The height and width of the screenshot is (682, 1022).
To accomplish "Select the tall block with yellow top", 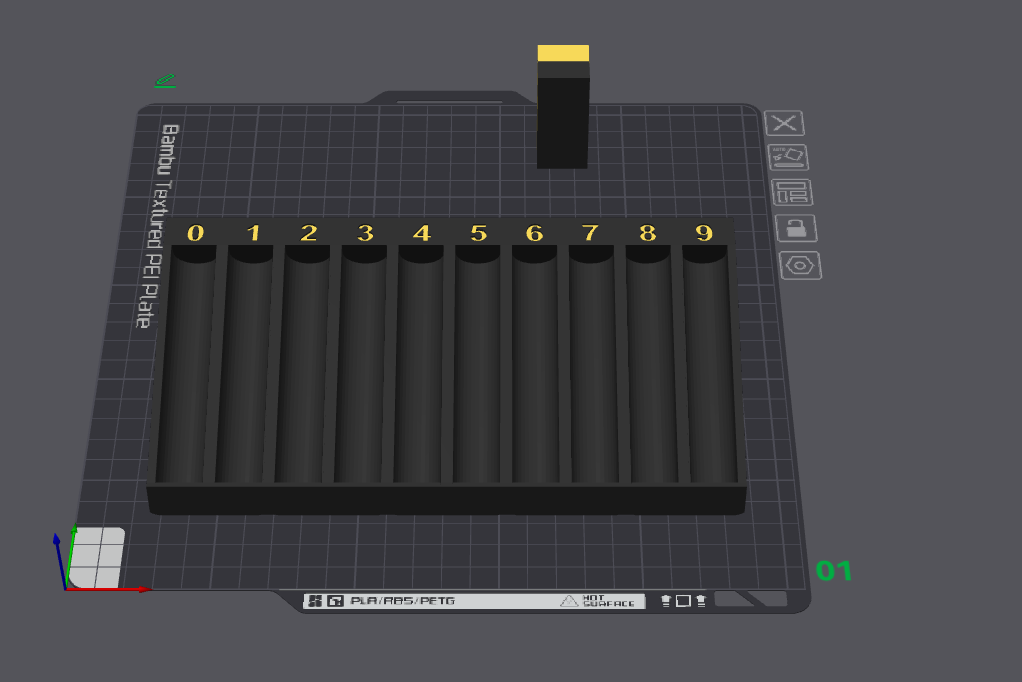I will click(x=563, y=108).
